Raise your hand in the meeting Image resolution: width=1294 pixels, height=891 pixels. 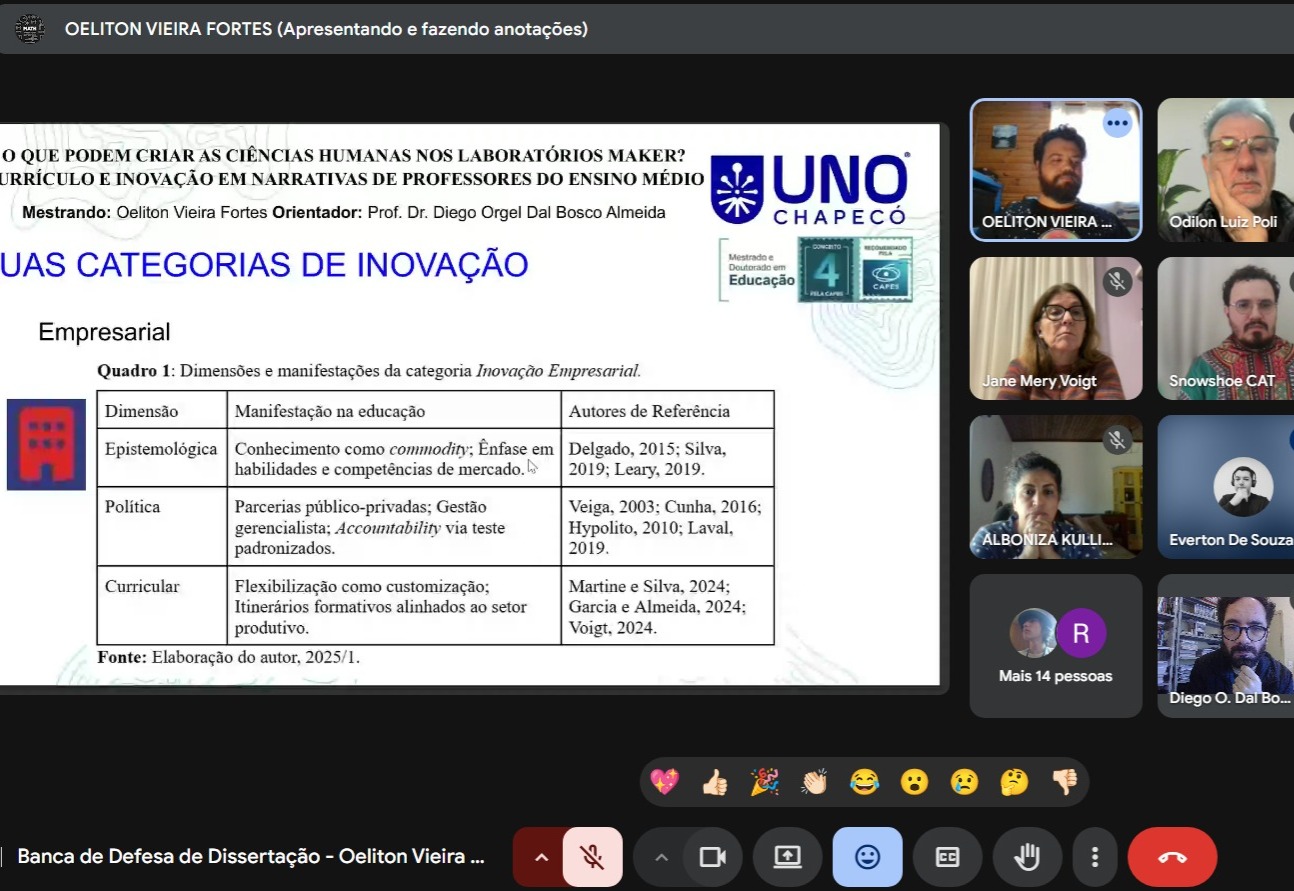[1027, 857]
